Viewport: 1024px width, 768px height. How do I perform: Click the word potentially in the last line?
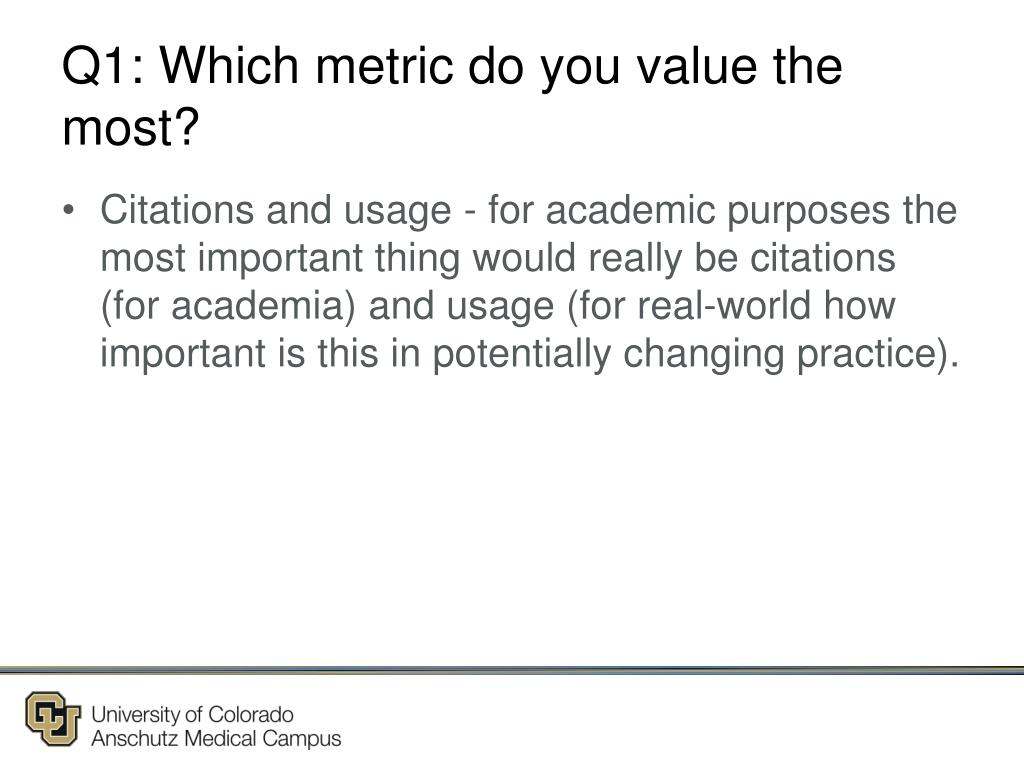521,353
